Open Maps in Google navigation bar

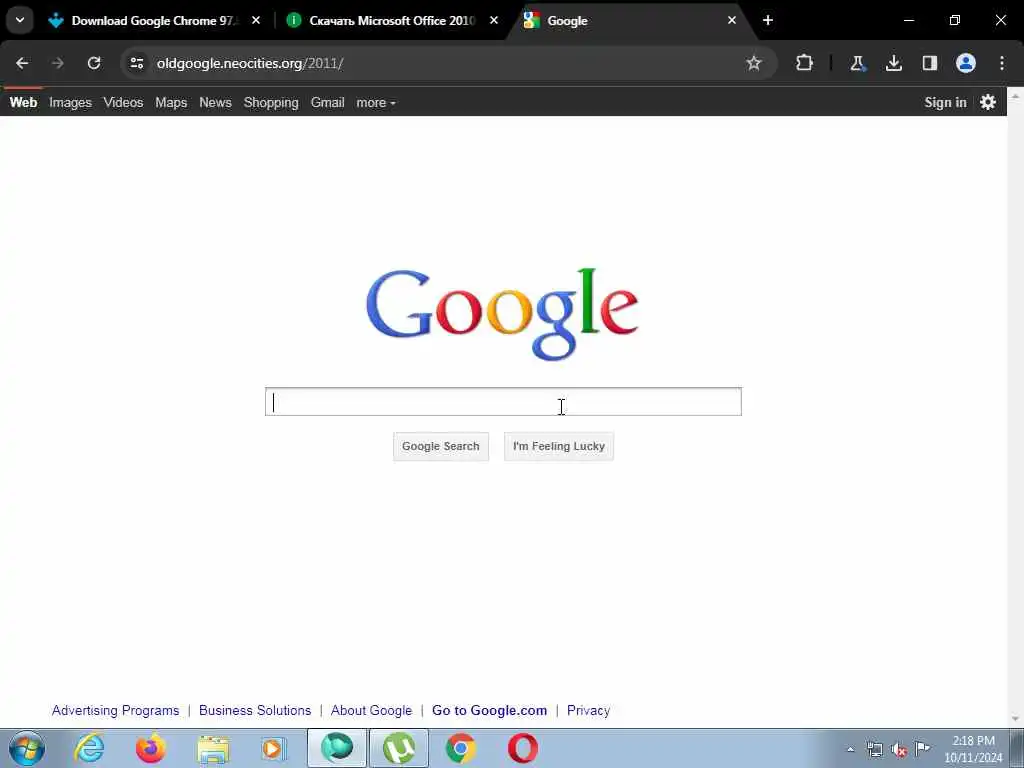171,103
